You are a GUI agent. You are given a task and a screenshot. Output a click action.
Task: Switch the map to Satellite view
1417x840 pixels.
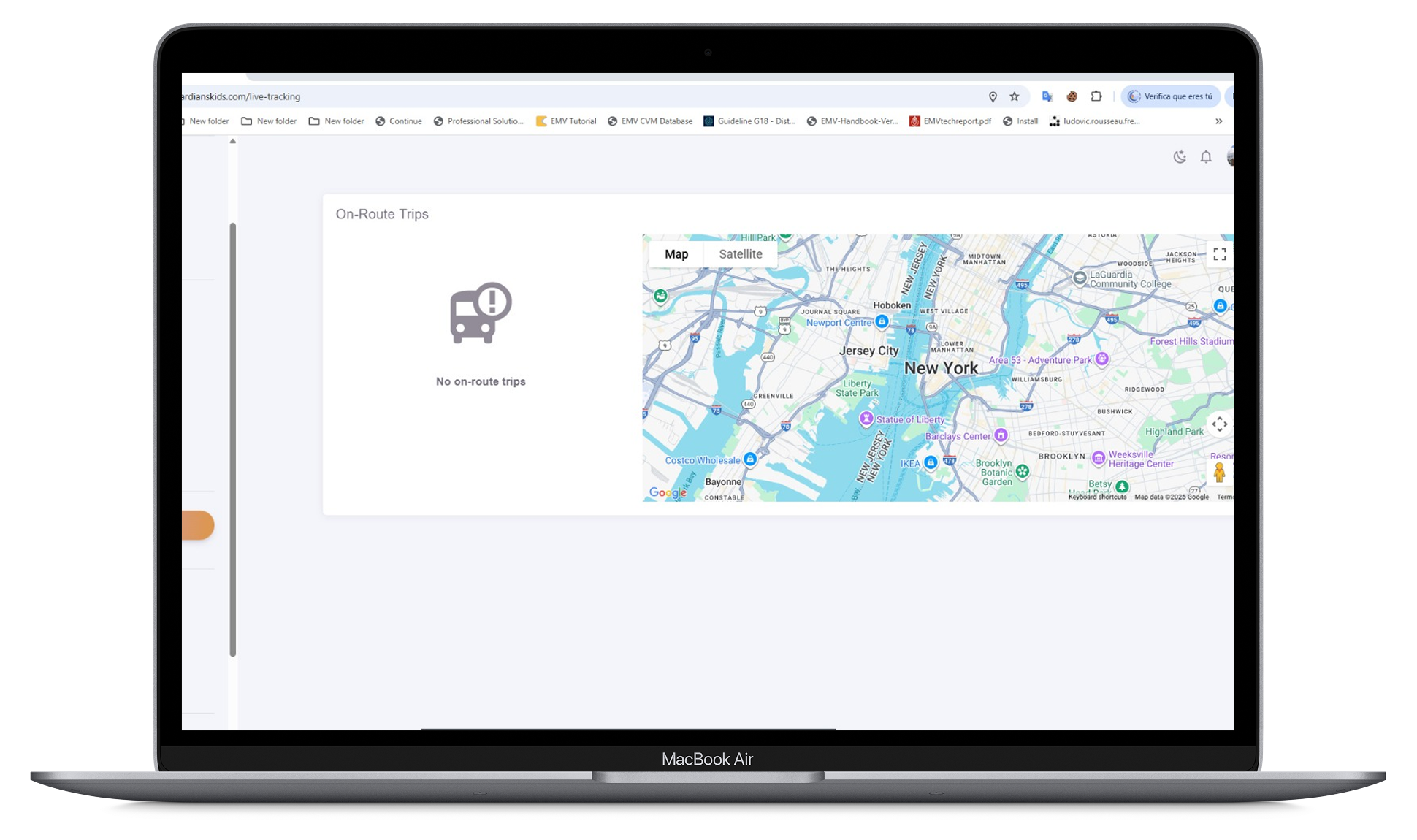point(740,254)
